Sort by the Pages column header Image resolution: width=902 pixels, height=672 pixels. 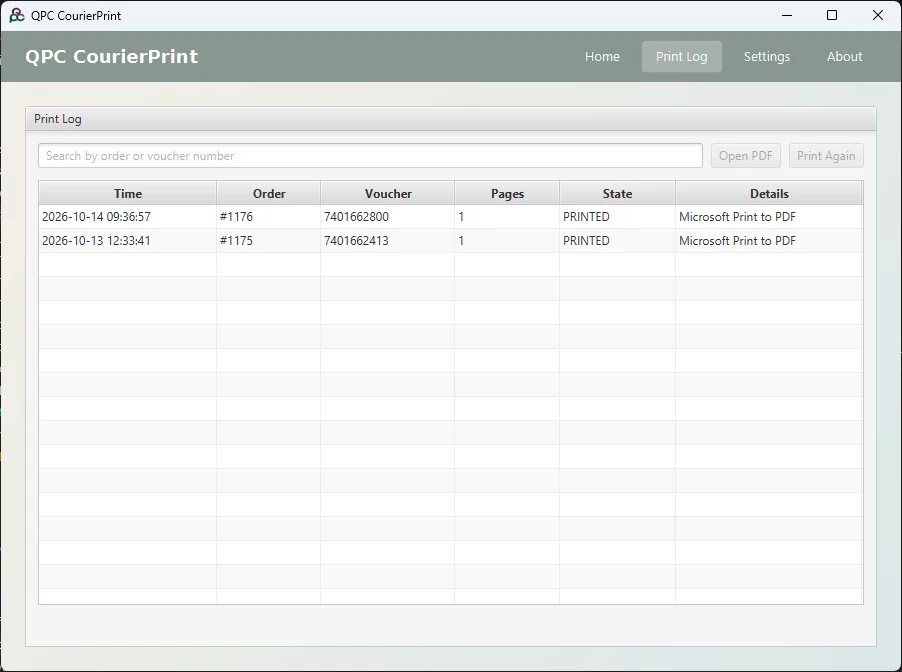click(507, 193)
